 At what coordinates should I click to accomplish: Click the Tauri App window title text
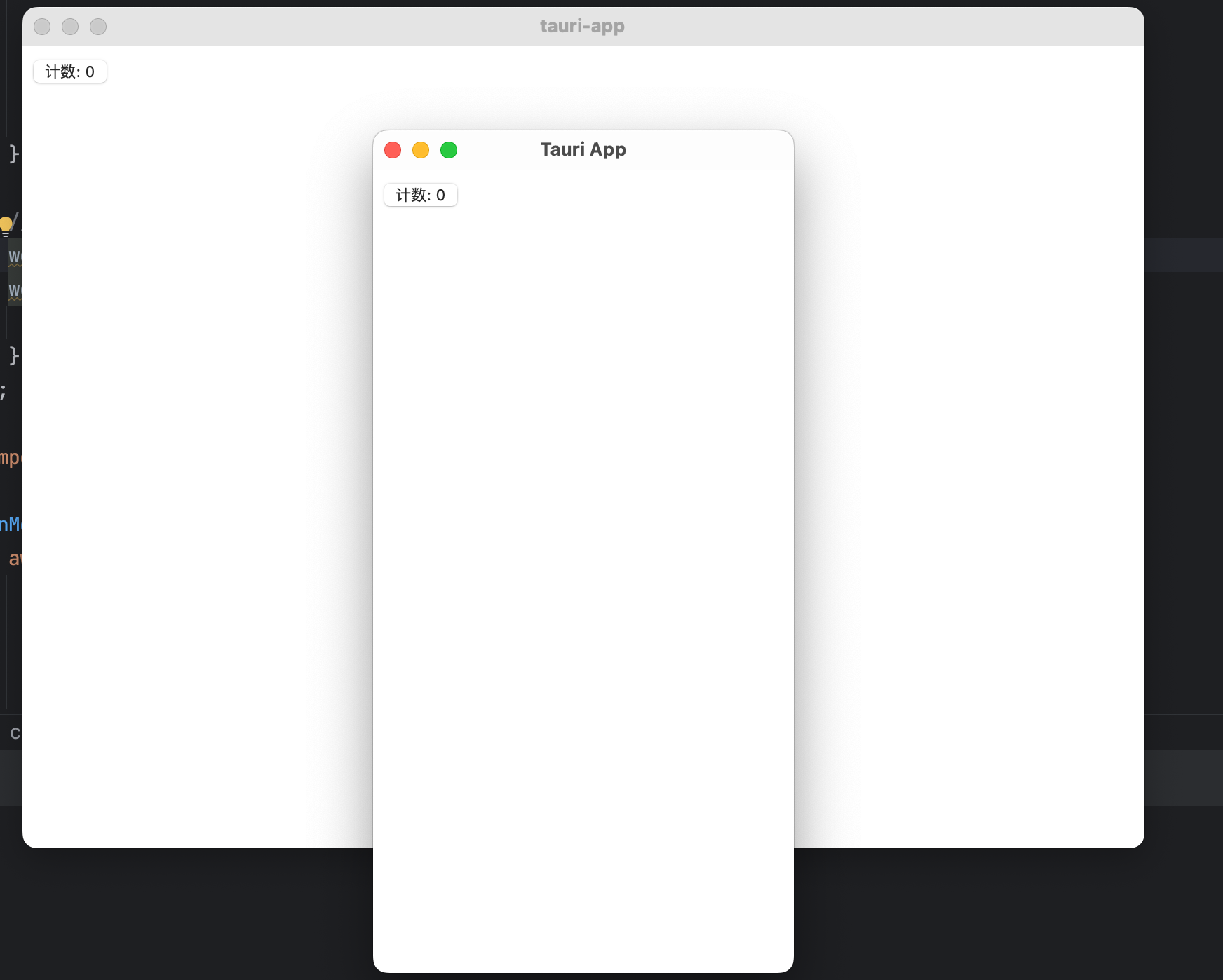tap(583, 149)
